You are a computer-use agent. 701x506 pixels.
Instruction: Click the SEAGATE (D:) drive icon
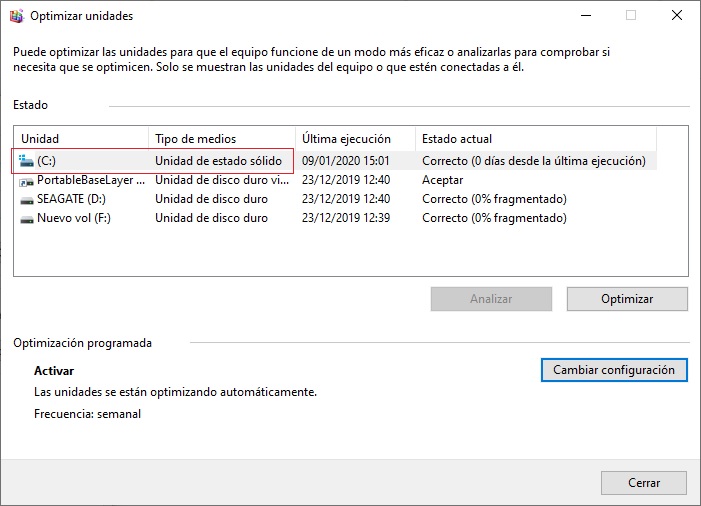(26, 199)
